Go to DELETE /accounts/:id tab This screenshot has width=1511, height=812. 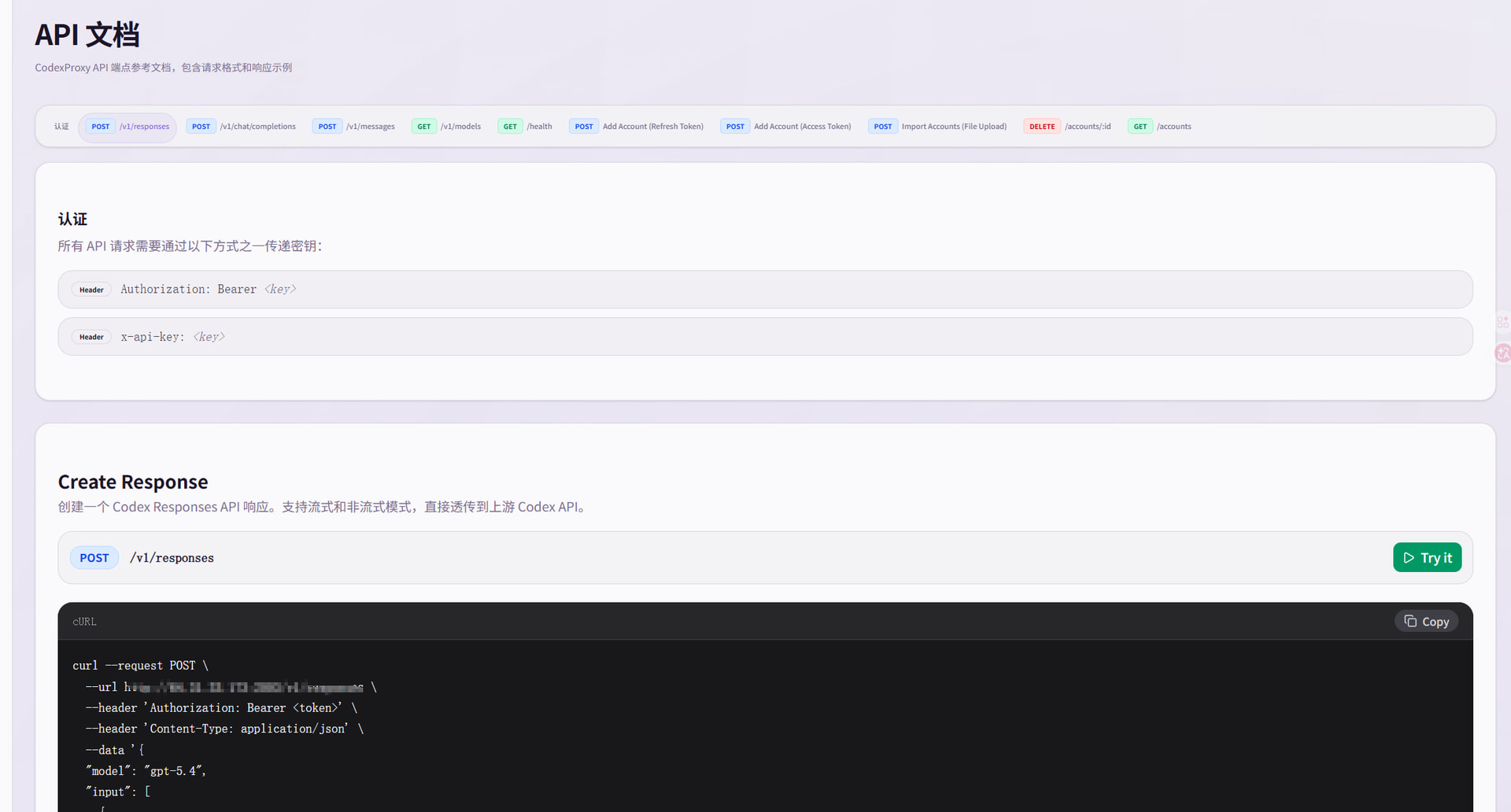tap(1068, 127)
